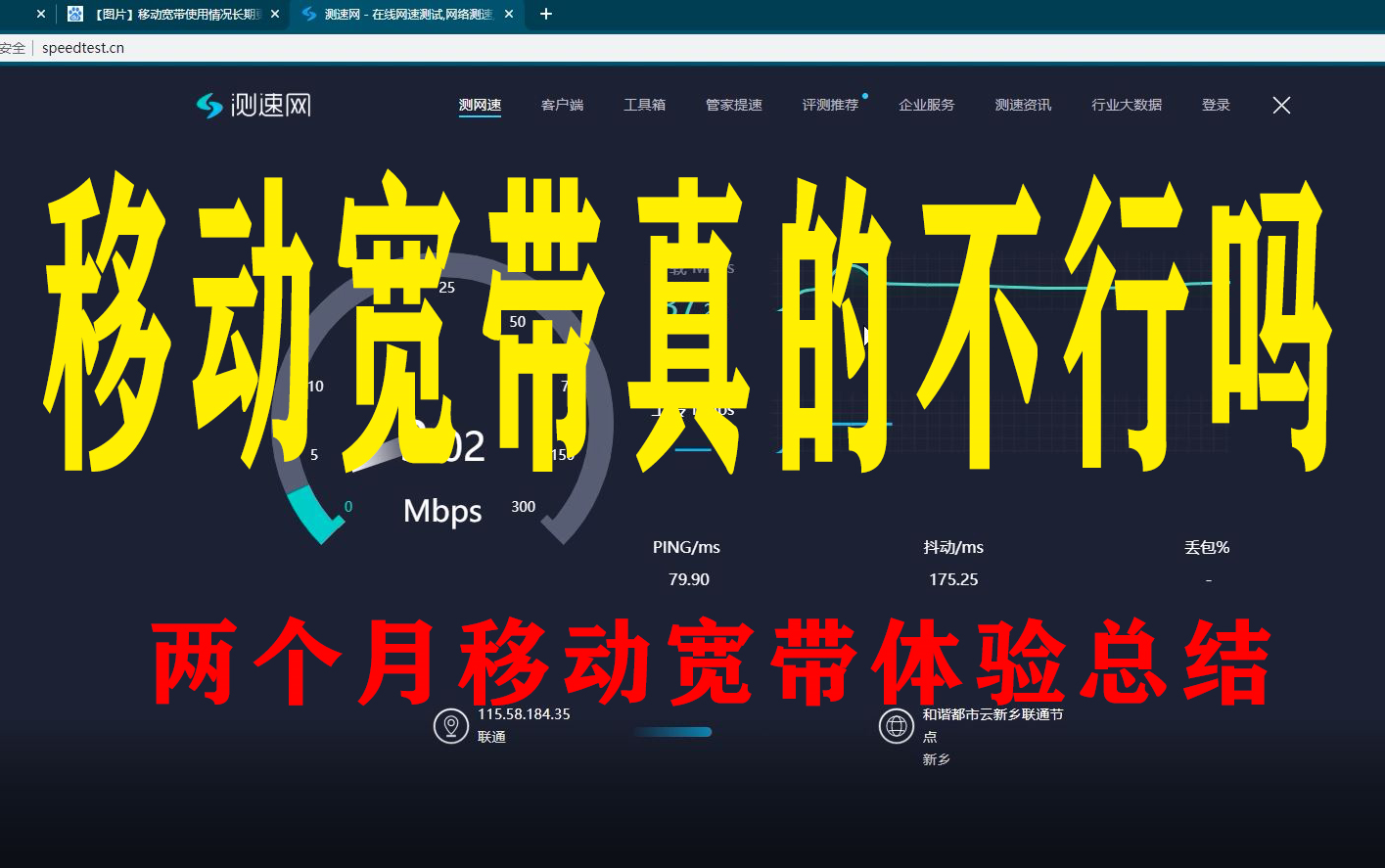Click the speedtest.cn address bar
This screenshot has height=868, width=1385.
tap(83, 48)
